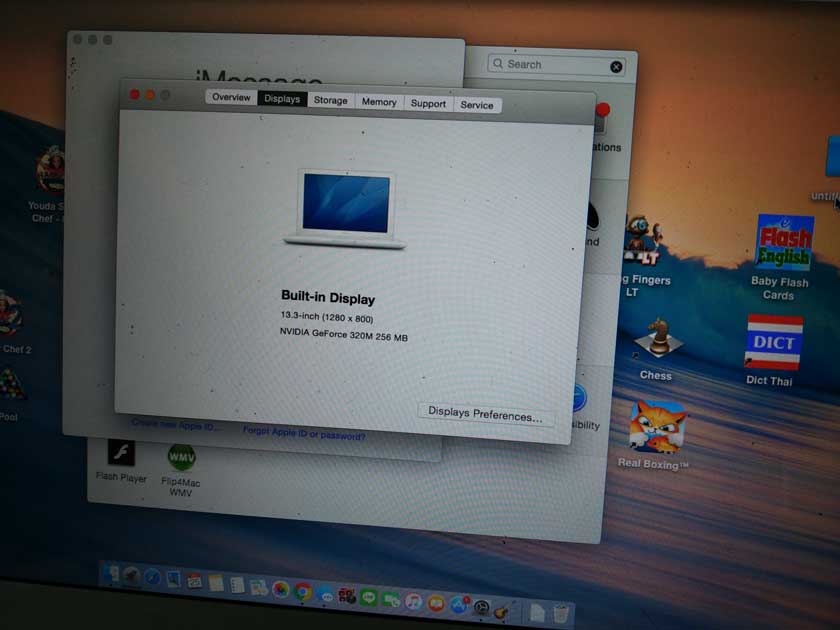Viewport: 840px width, 630px height.
Task: Launch Photos from the Dock
Action: (x=280, y=589)
